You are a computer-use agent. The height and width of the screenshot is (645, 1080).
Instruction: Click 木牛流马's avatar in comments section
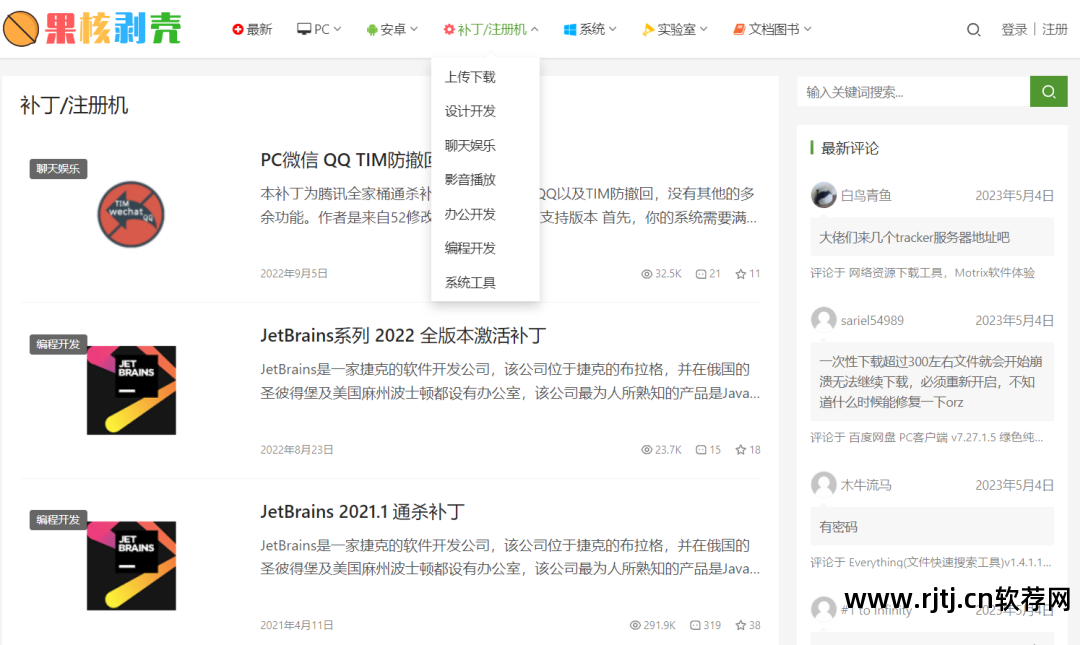[x=822, y=484]
